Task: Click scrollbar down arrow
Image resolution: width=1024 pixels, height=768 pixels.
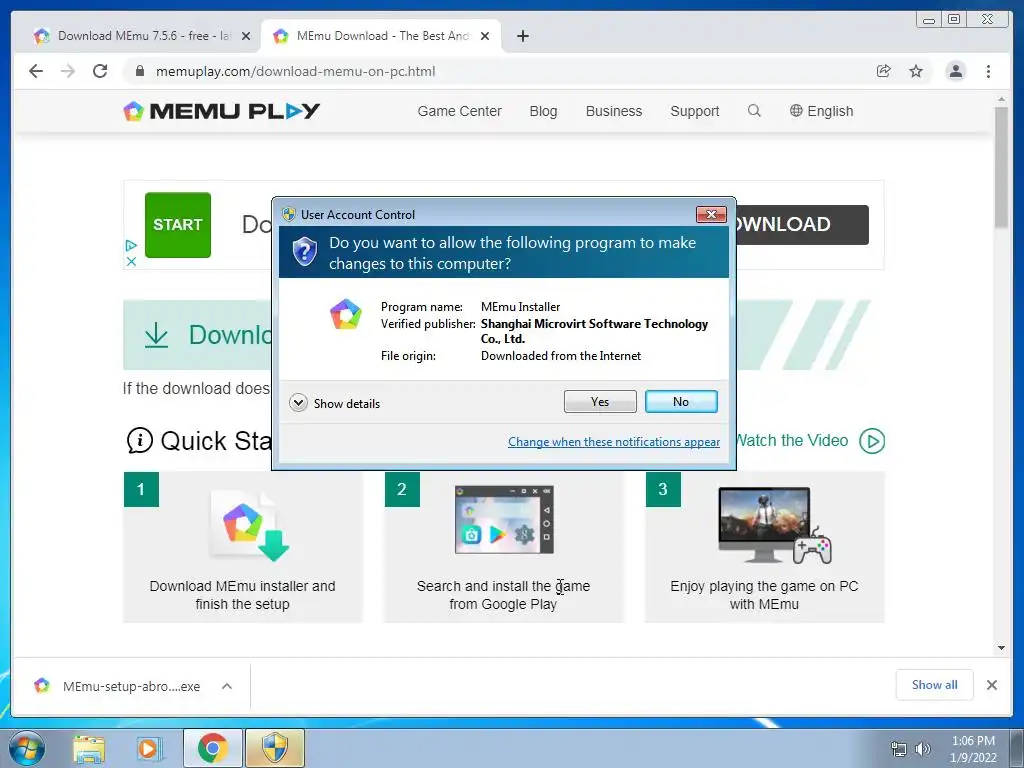Action: click(x=1001, y=648)
